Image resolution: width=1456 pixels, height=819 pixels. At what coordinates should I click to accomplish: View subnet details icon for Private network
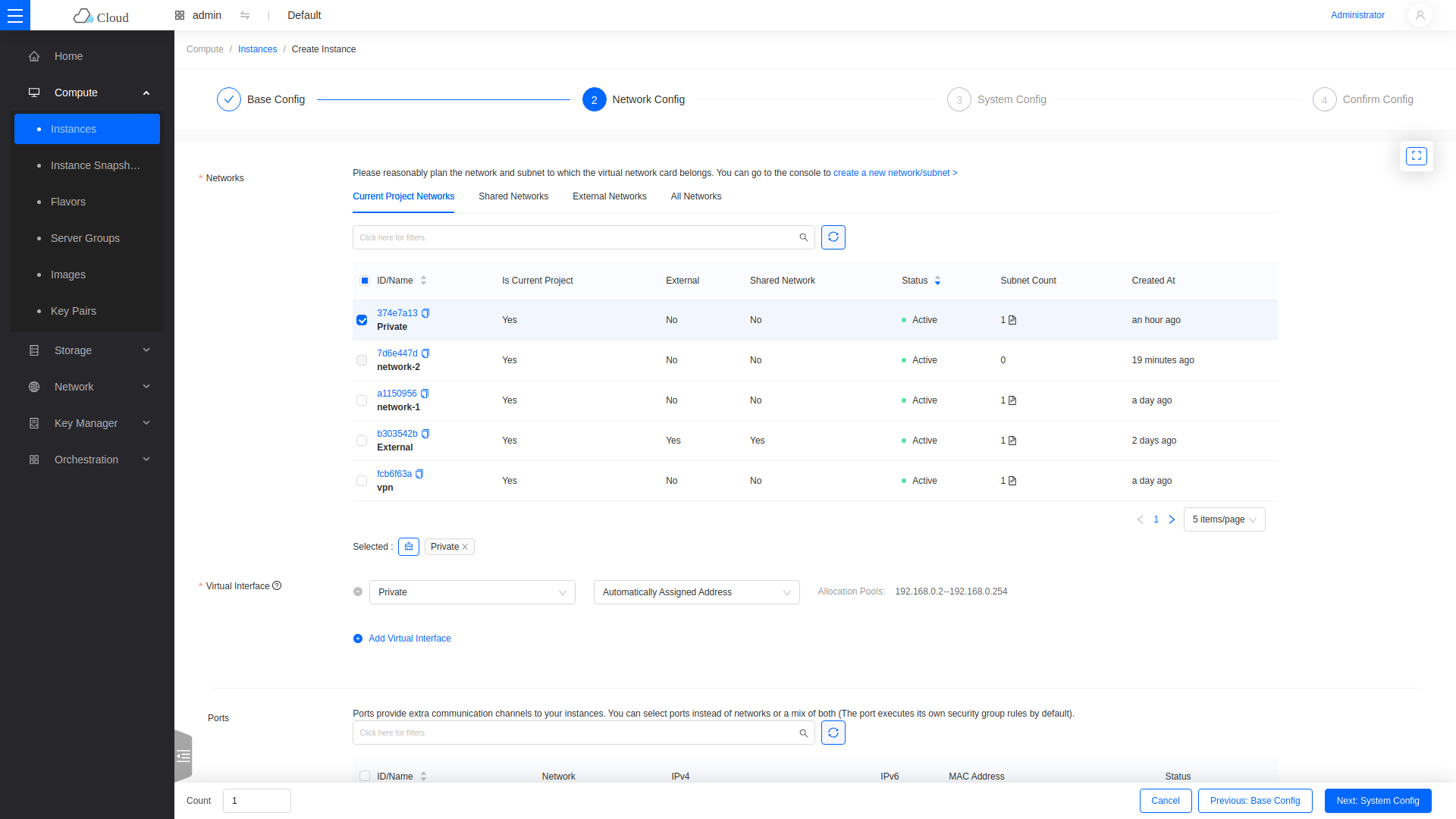tap(1012, 320)
